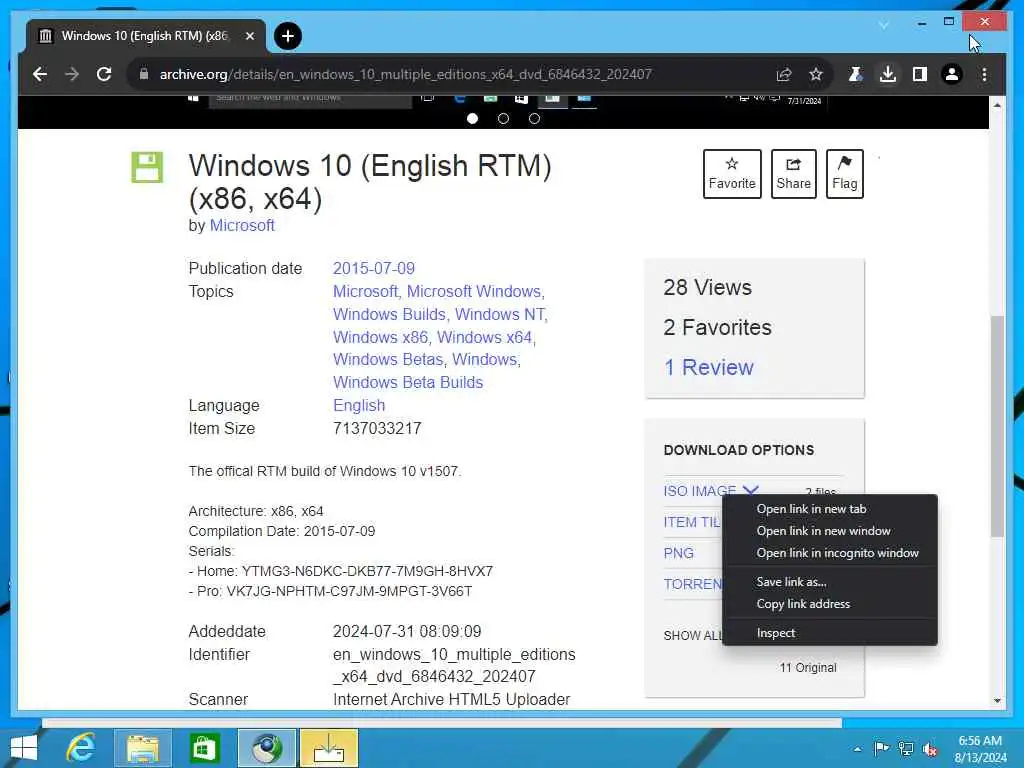Select second carousel dot indicator
Viewport: 1024px width, 768px height.
(x=503, y=118)
